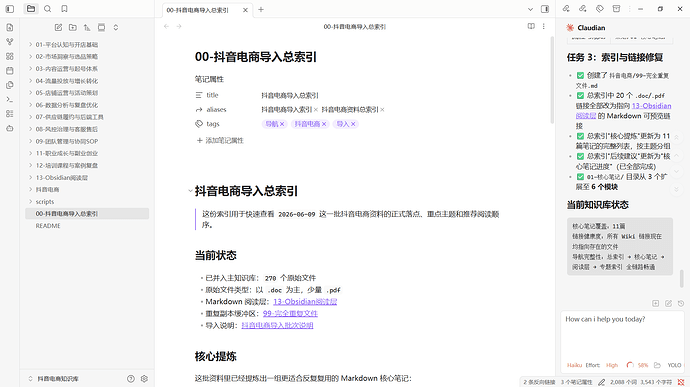This screenshot has height=387, width=690.
Task: Click context usage 58% indicator
Action: point(638,365)
